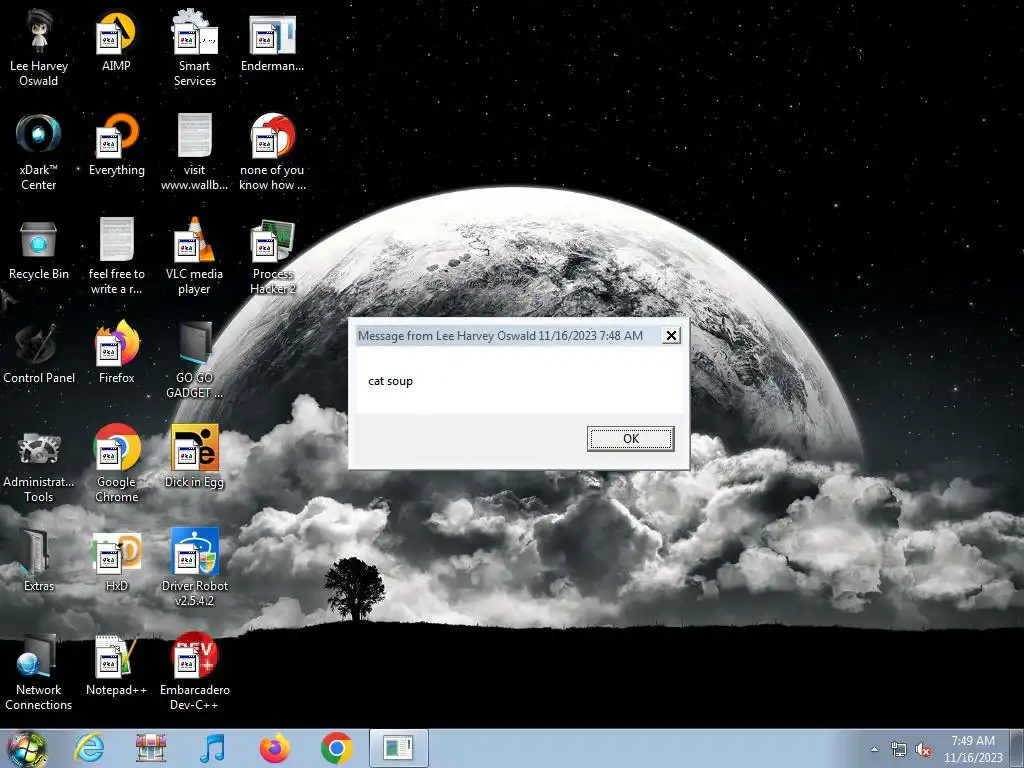Show hidden system tray icons

[x=874, y=750]
